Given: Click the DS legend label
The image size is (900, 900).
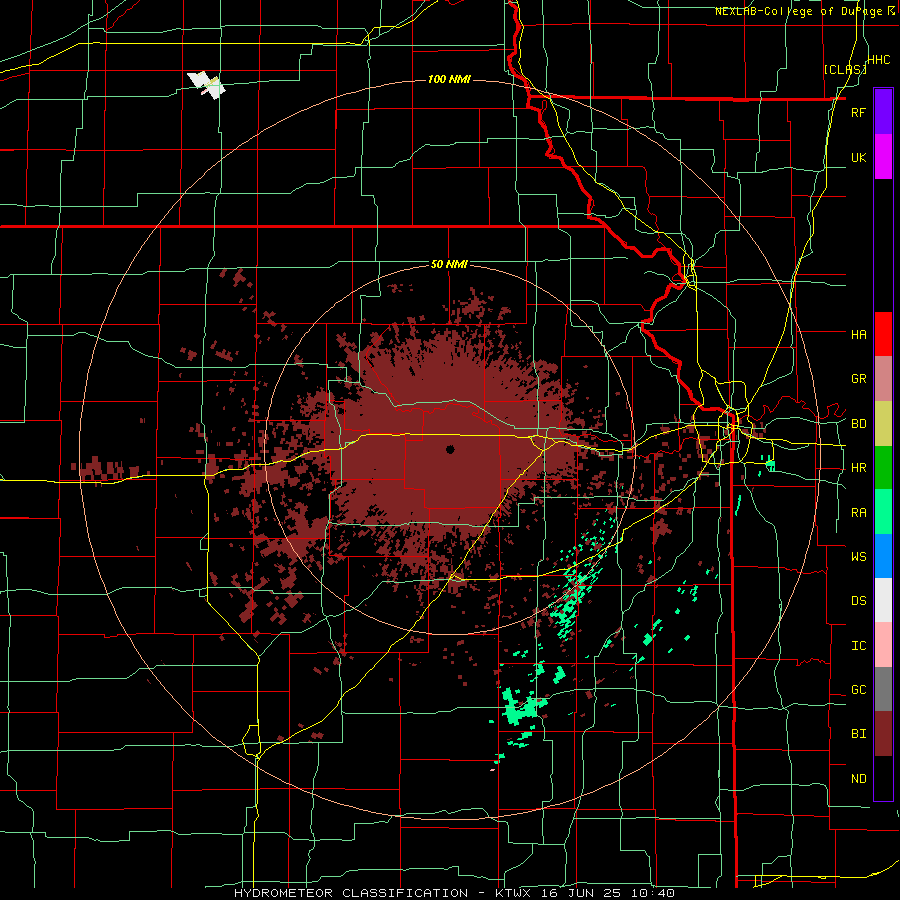Looking at the screenshot, I should point(858,601).
